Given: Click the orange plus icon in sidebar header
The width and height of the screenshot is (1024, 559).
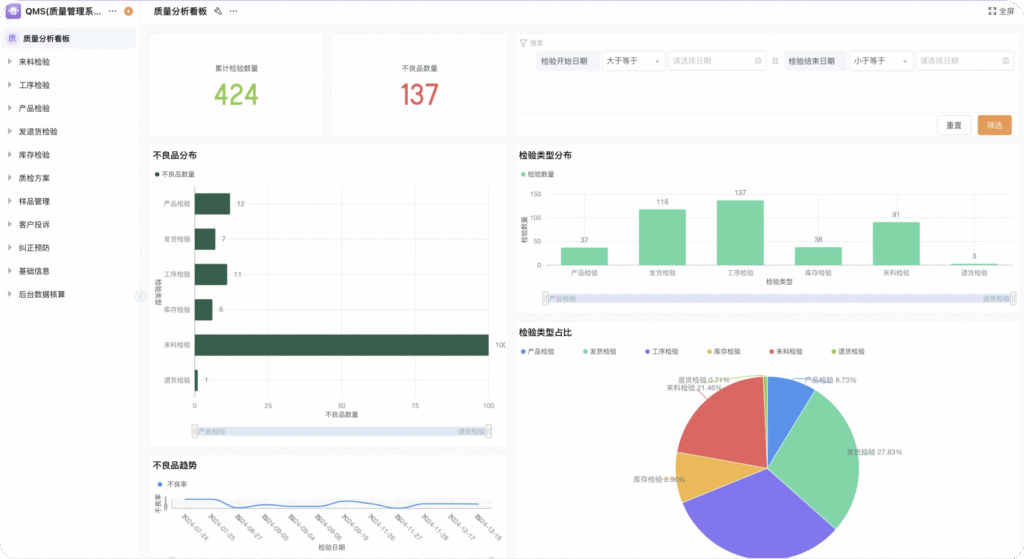Looking at the screenshot, I should (x=128, y=10).
